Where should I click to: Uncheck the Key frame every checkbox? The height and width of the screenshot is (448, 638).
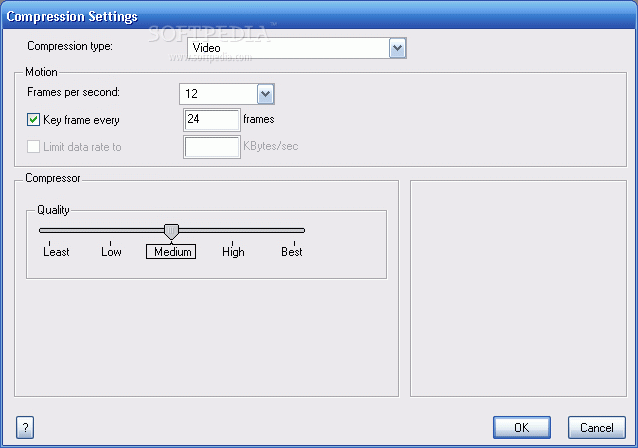pyautogui.click(x=33, y=120)
